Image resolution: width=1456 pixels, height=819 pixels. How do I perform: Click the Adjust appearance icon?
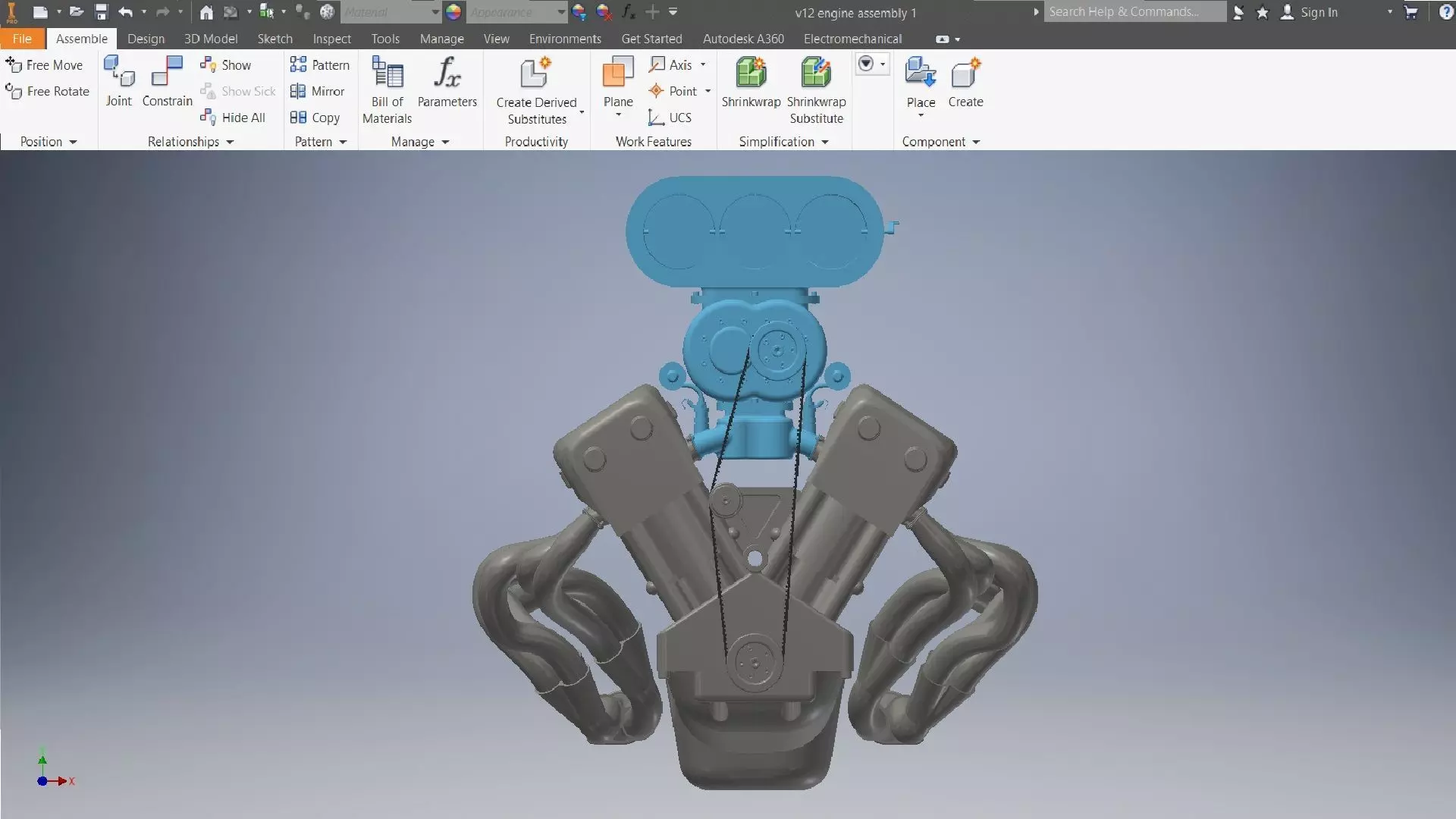coord(579,12)
